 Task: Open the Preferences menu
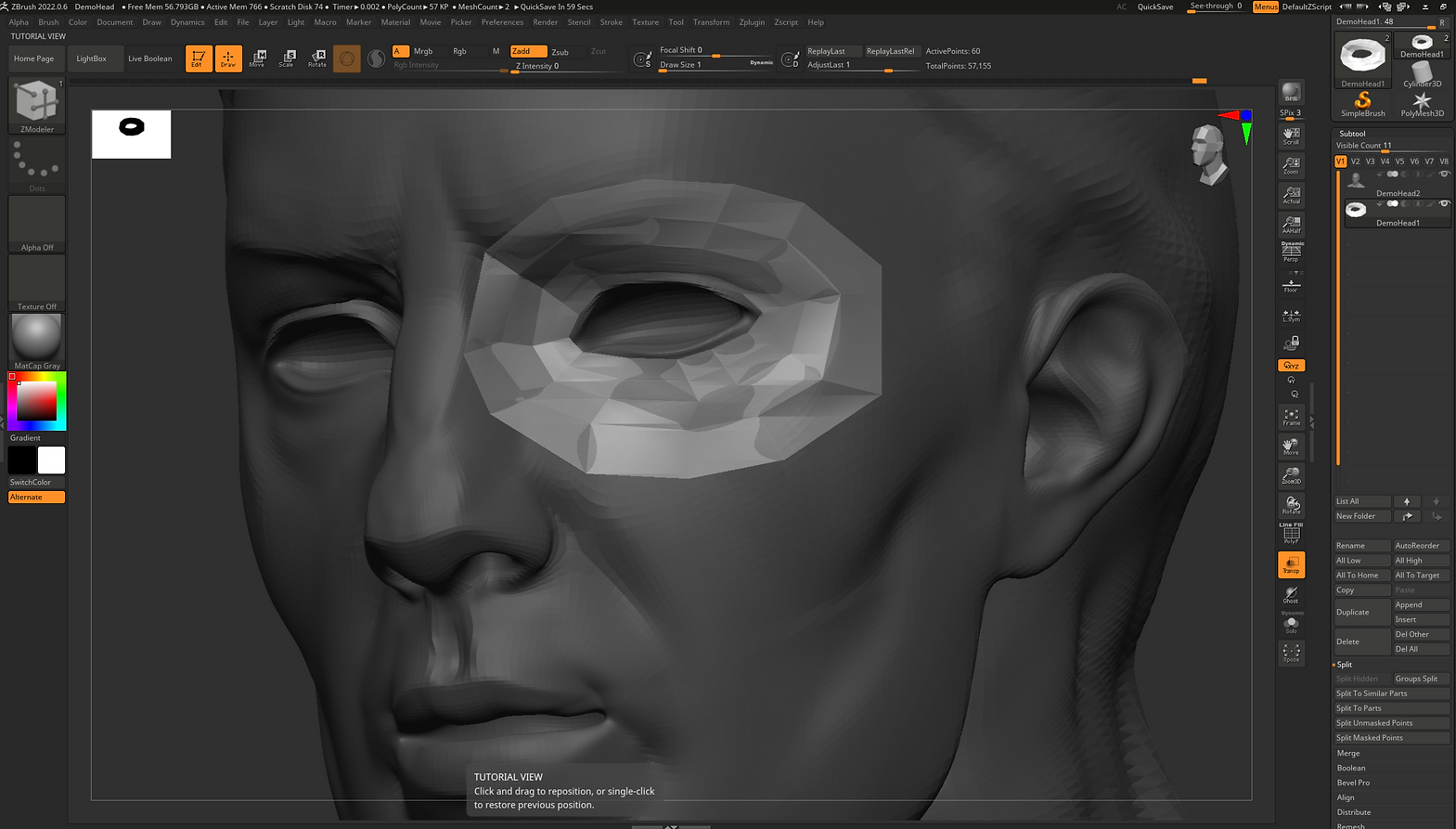502,22
